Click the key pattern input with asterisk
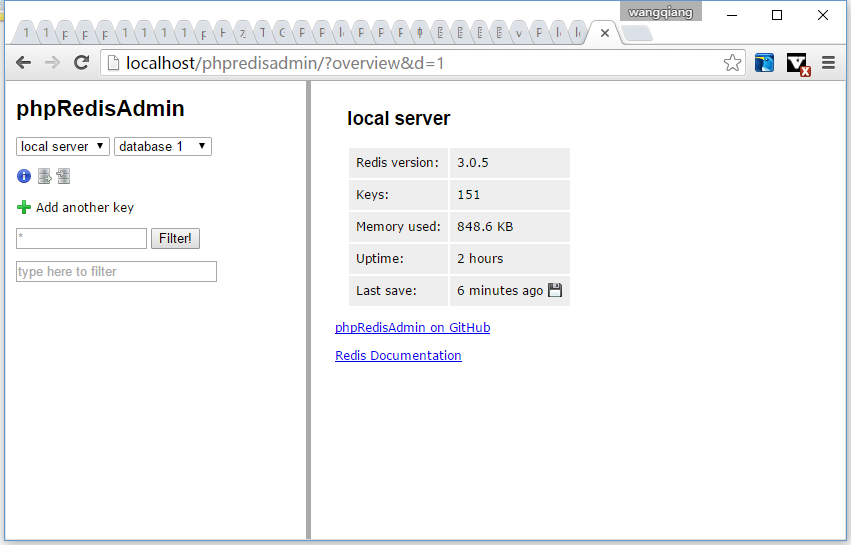This screenshot has height=545, width=851. point(81,239)
